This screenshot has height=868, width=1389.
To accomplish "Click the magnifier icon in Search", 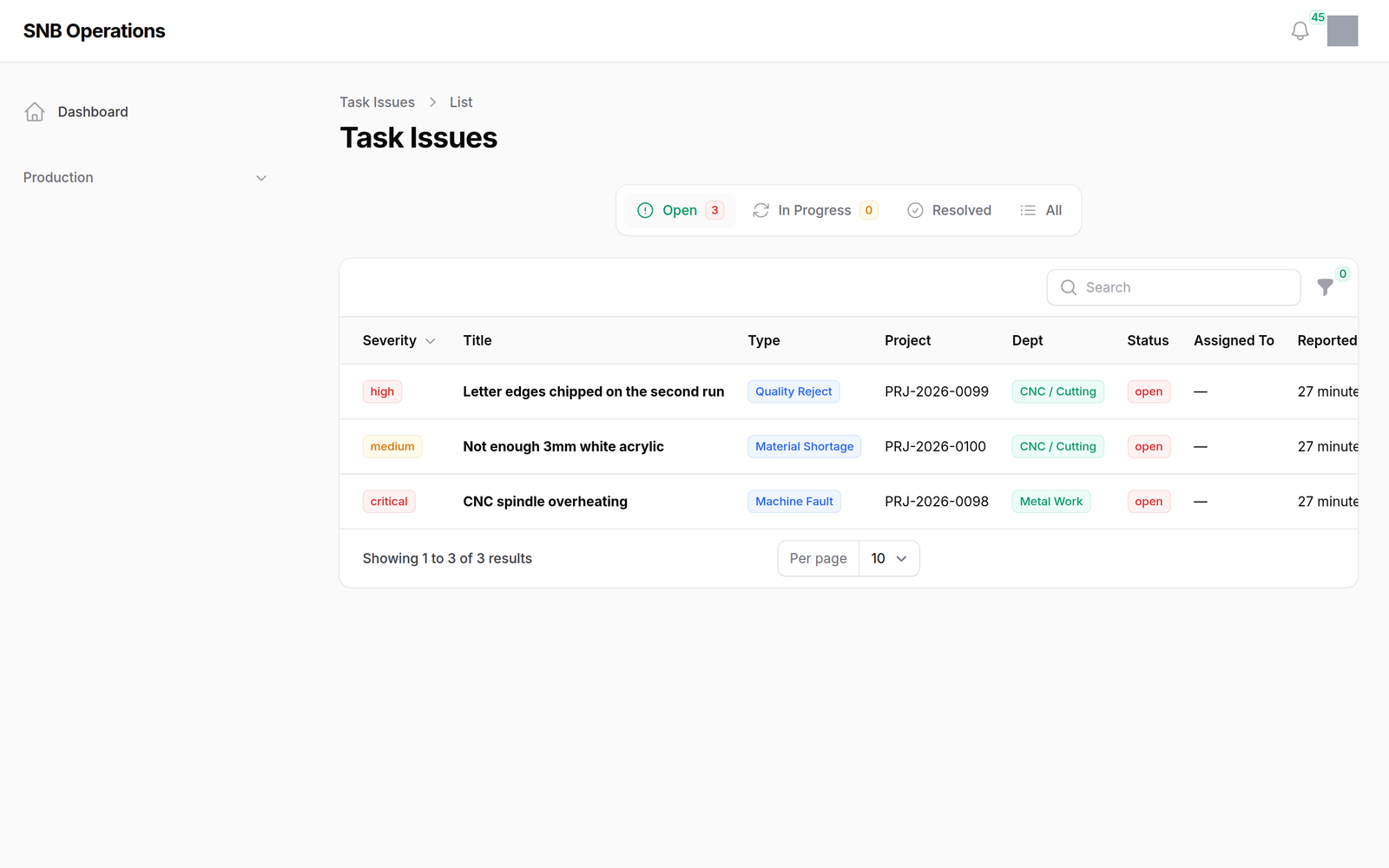I will click(x=1069, y=287).
